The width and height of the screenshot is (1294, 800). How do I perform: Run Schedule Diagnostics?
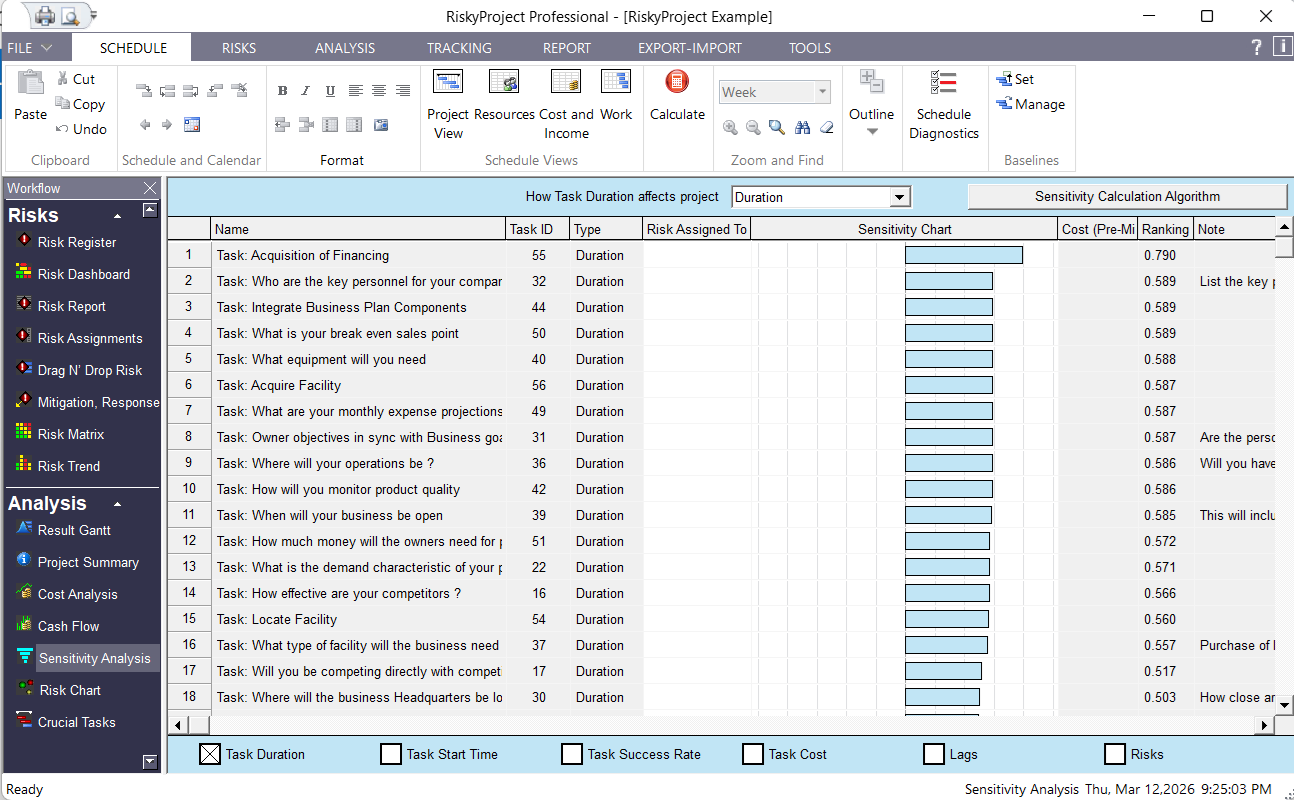943,105
